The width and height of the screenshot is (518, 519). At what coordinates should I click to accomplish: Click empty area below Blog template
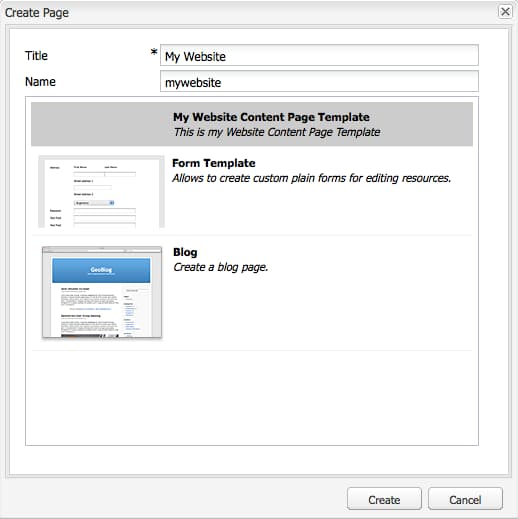pos(252,397)
